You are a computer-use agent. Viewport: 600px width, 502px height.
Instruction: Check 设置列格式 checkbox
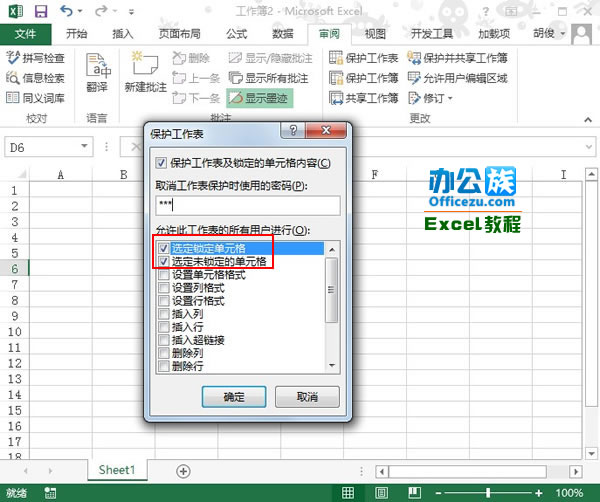point(164,287)
